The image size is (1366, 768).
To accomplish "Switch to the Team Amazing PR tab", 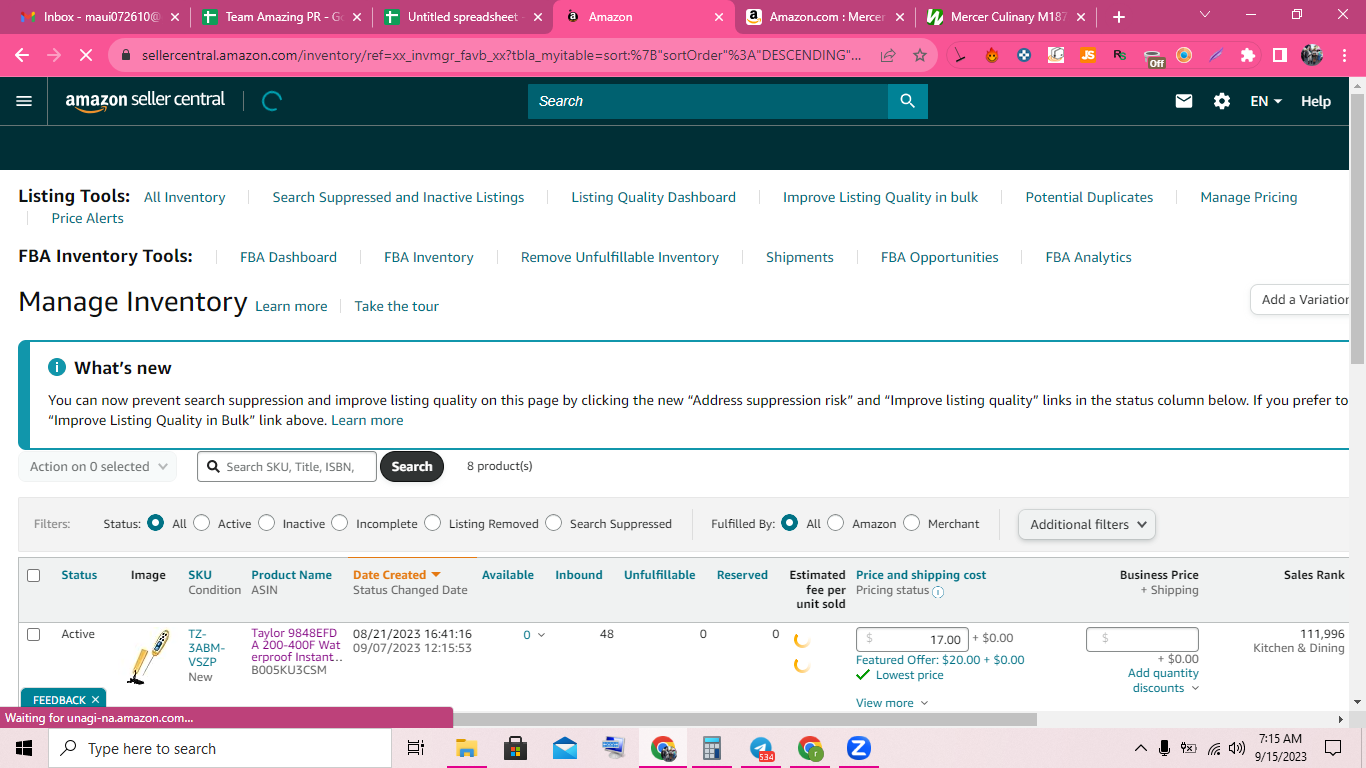I will click(x=283, y=17).
